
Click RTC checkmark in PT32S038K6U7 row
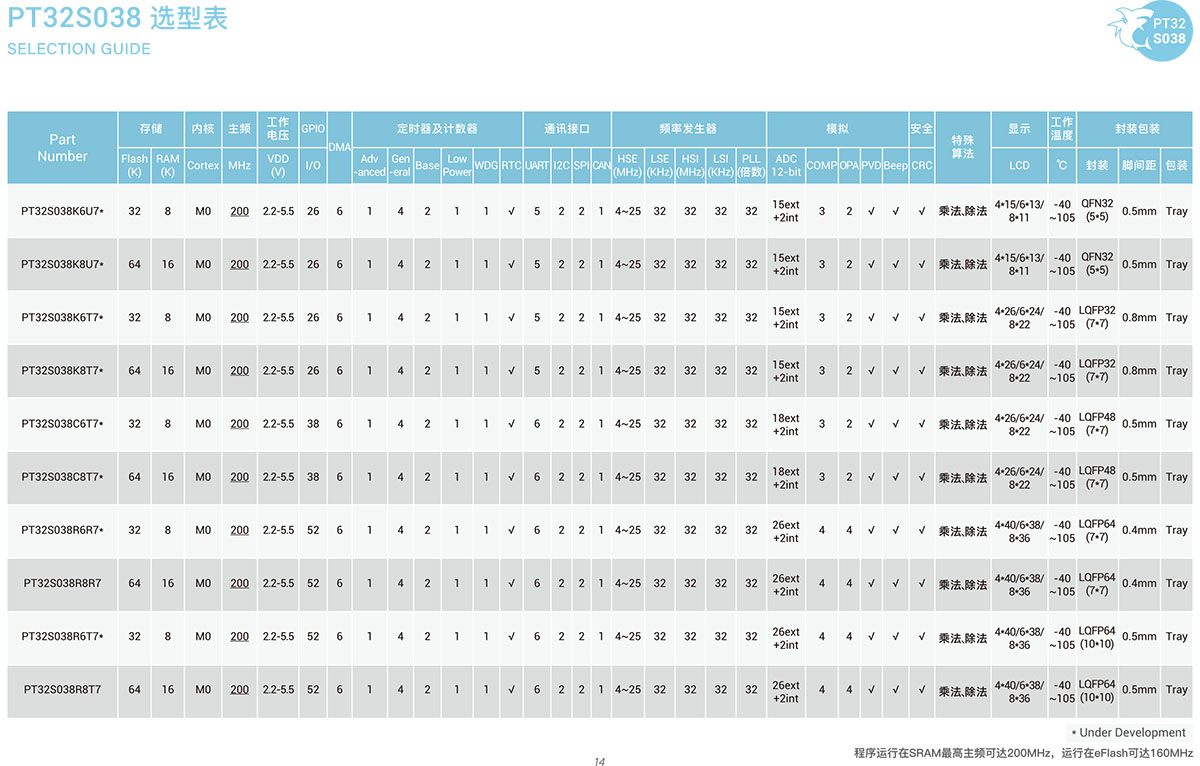pos(511,211)
